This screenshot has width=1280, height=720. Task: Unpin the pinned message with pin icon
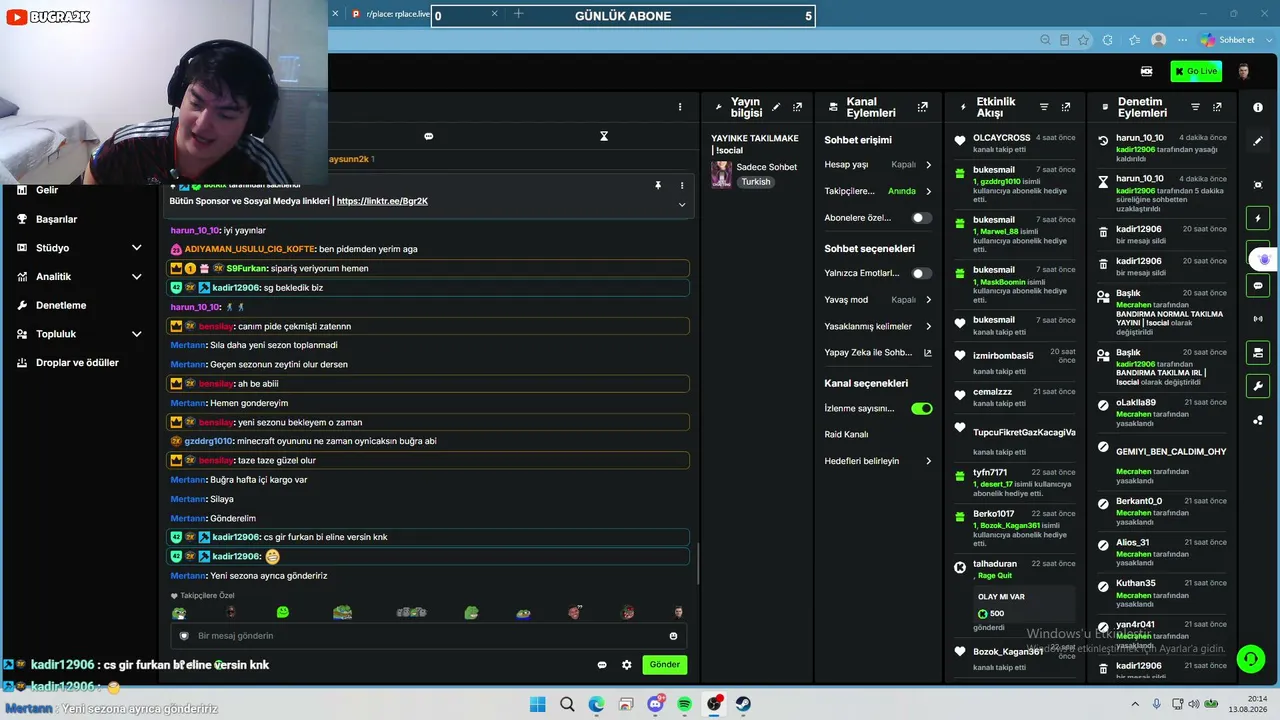[x=658, y=185]
